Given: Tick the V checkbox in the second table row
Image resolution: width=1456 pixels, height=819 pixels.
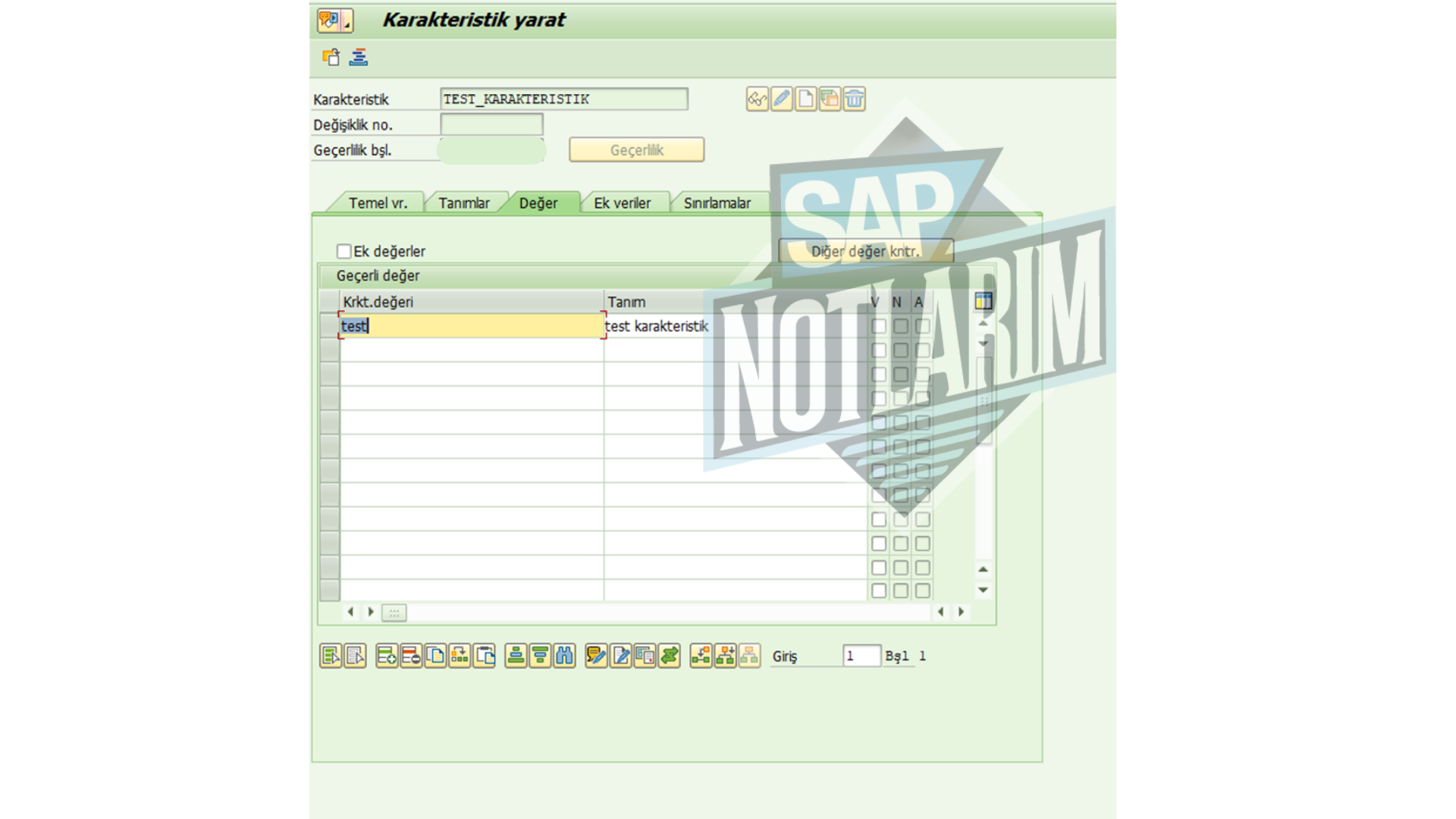Looking at the screenshot, I should [879, 350].
